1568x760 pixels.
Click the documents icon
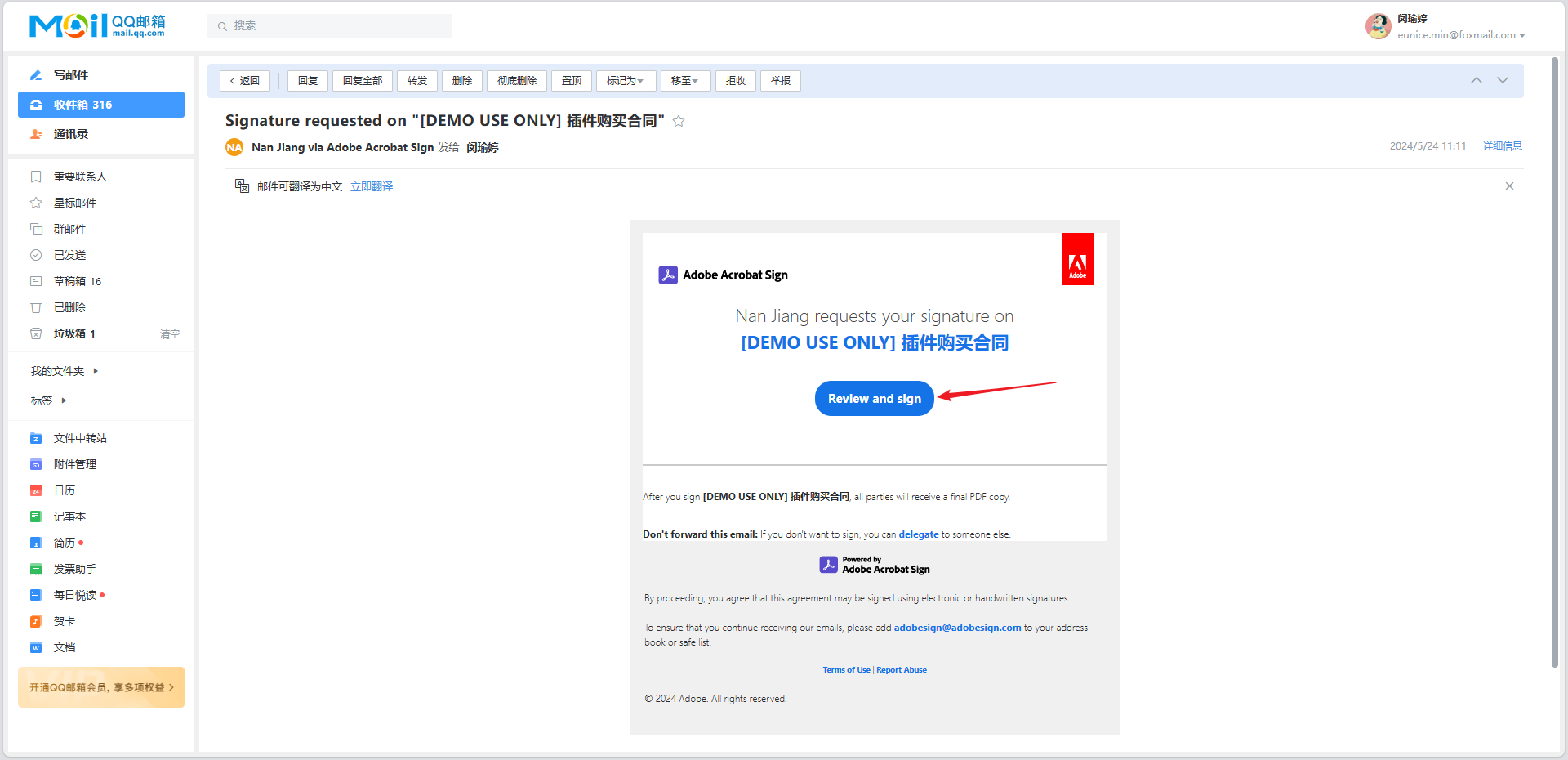[x=36, y=647]
